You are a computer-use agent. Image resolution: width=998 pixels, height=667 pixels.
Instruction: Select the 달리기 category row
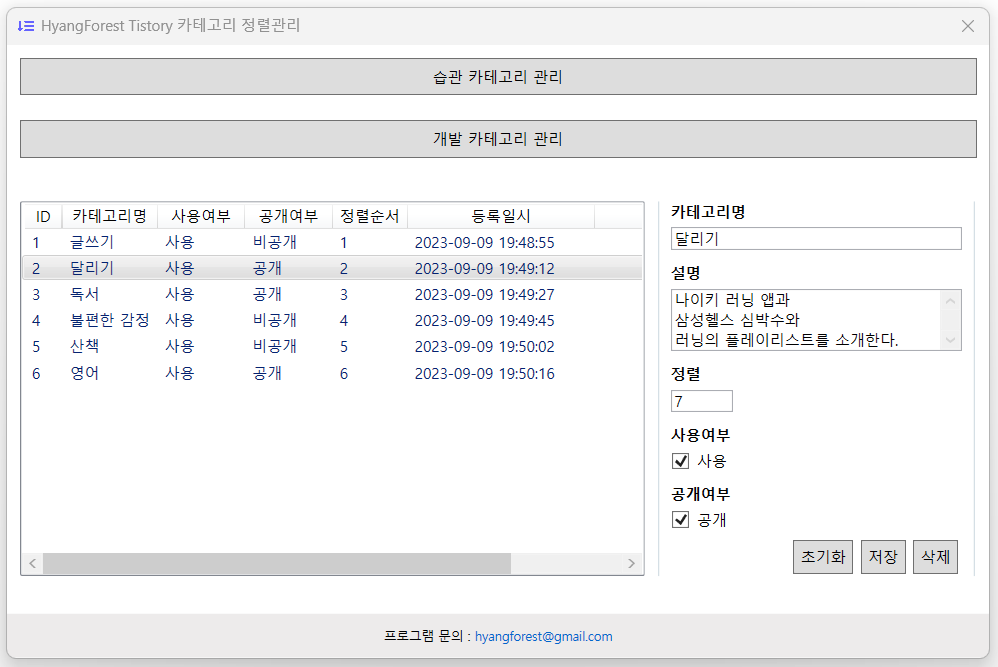[332, 269]
